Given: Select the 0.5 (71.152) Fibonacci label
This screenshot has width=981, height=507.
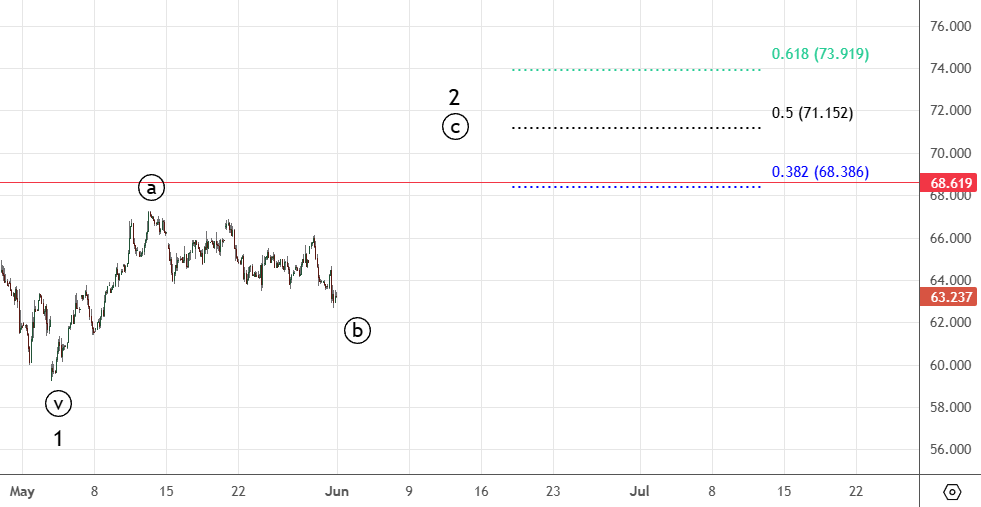Looking at the screenshot, I should [x=812, y=113].
